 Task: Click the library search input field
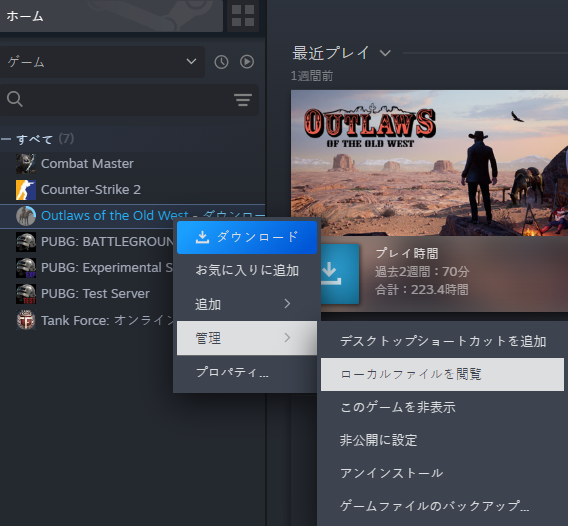click(129, 100)
